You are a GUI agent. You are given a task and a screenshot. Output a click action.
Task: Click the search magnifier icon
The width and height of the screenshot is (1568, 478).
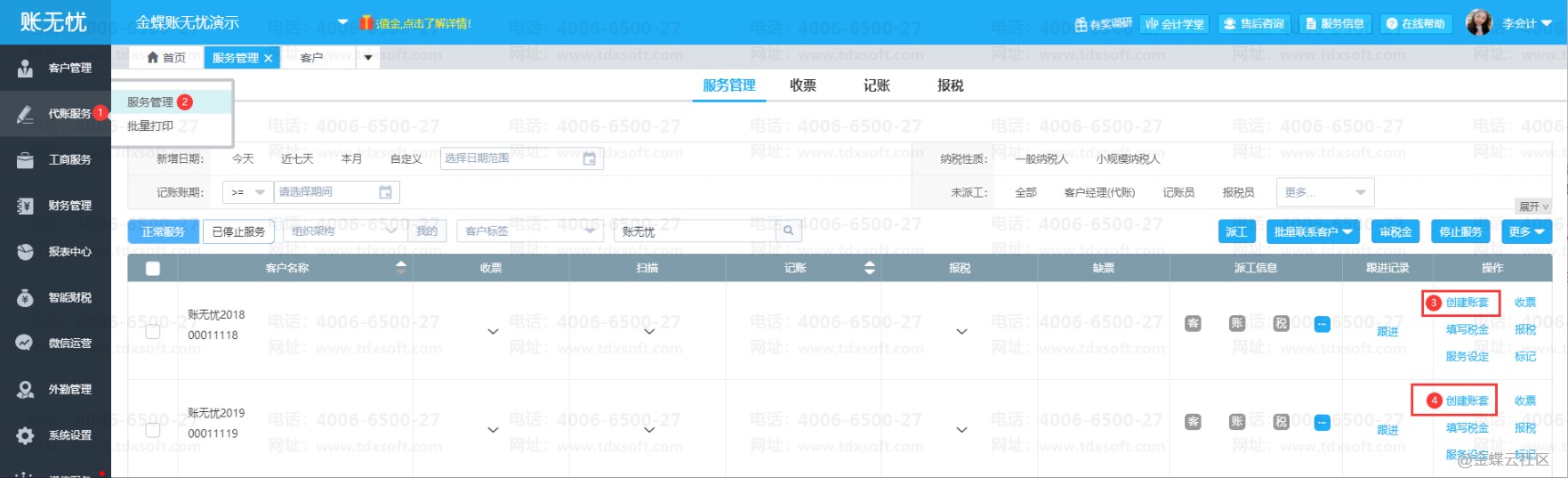(787, 231)
